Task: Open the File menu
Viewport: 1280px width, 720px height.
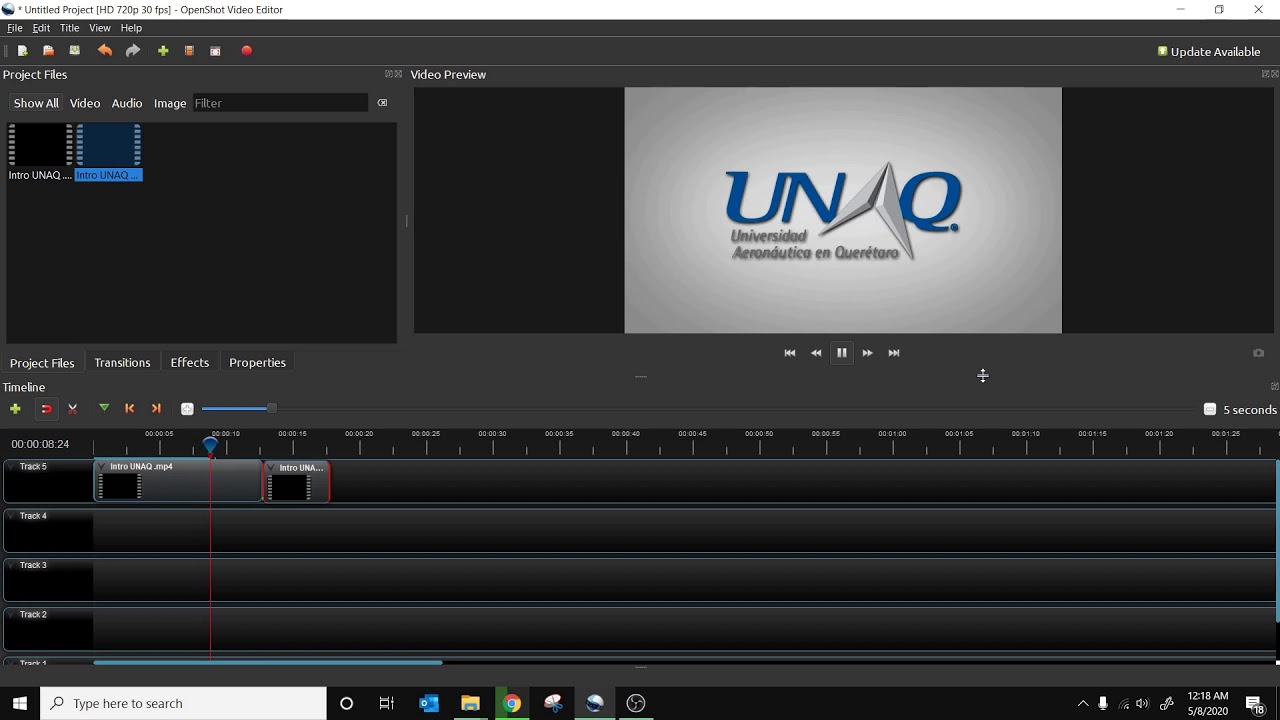Action: point(15,28)
